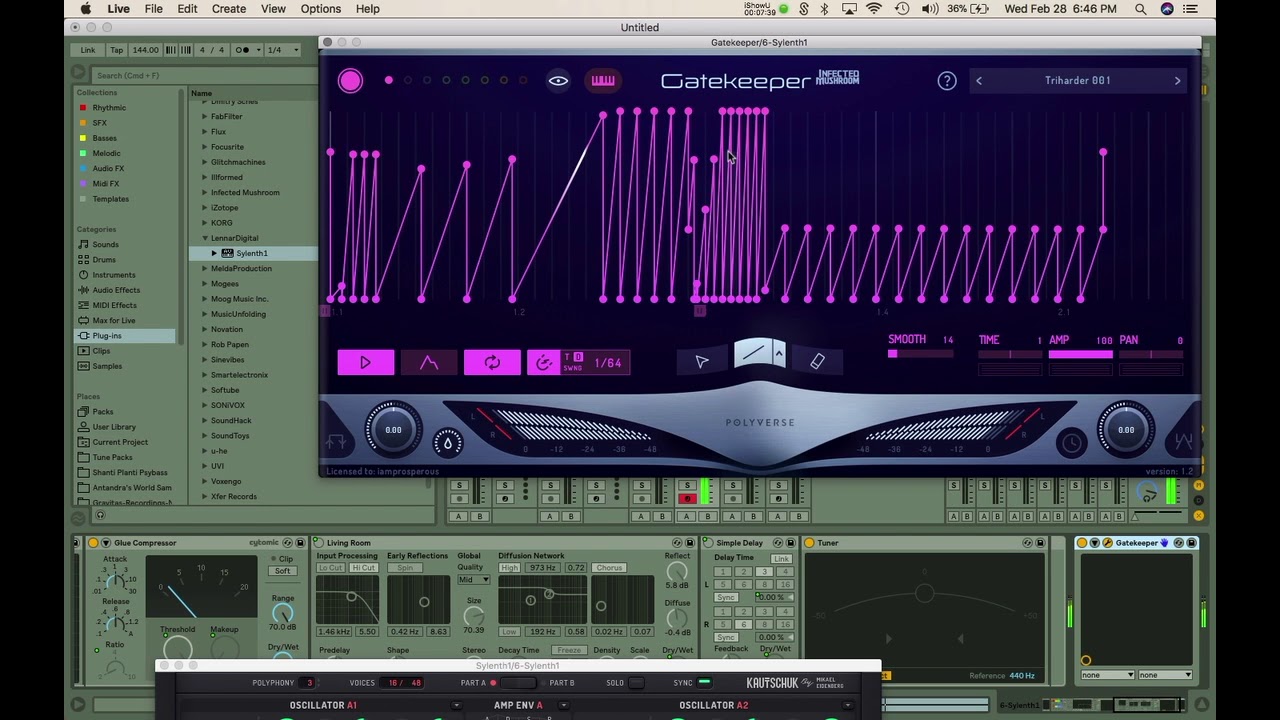Screen dimensions: 1280x720
Task: Click the Link button in Live
Action: (88, 50)
